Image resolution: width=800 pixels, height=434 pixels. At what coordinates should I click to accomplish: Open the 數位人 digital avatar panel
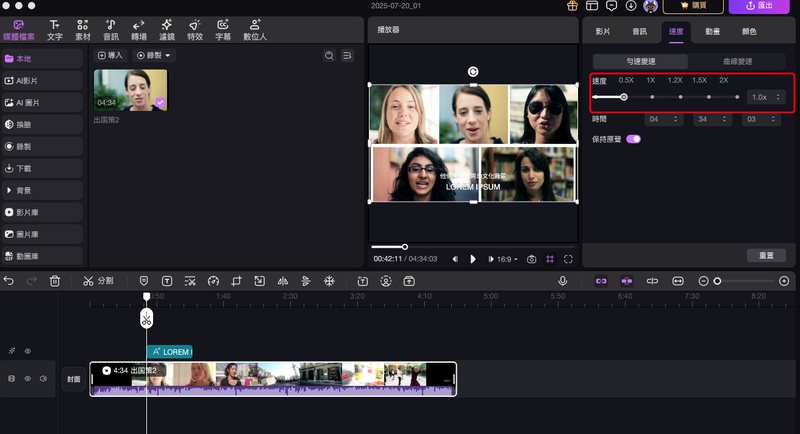pyautogui.click(x=255, y=30)
